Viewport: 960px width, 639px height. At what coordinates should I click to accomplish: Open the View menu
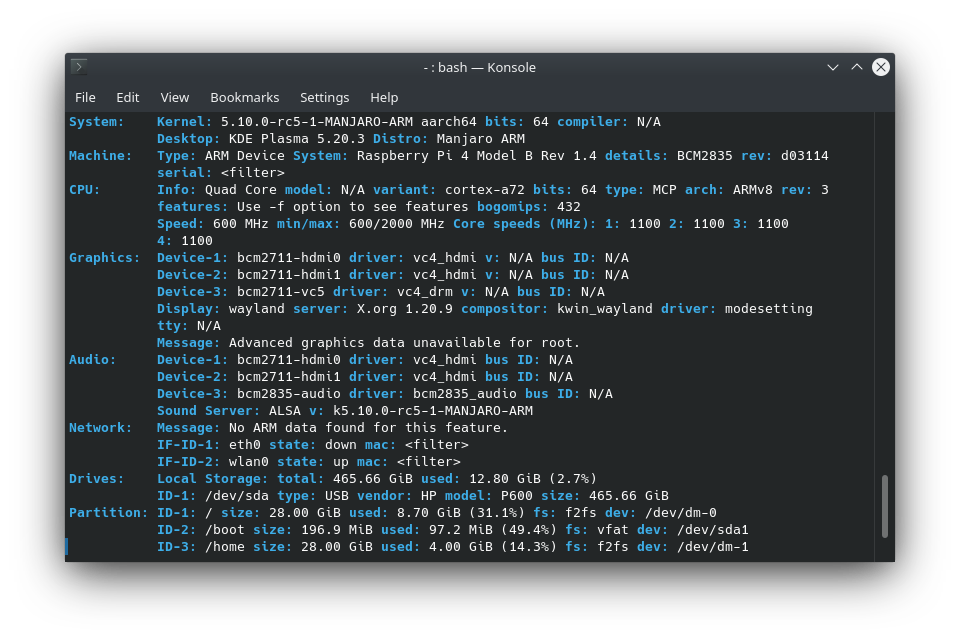174,97
